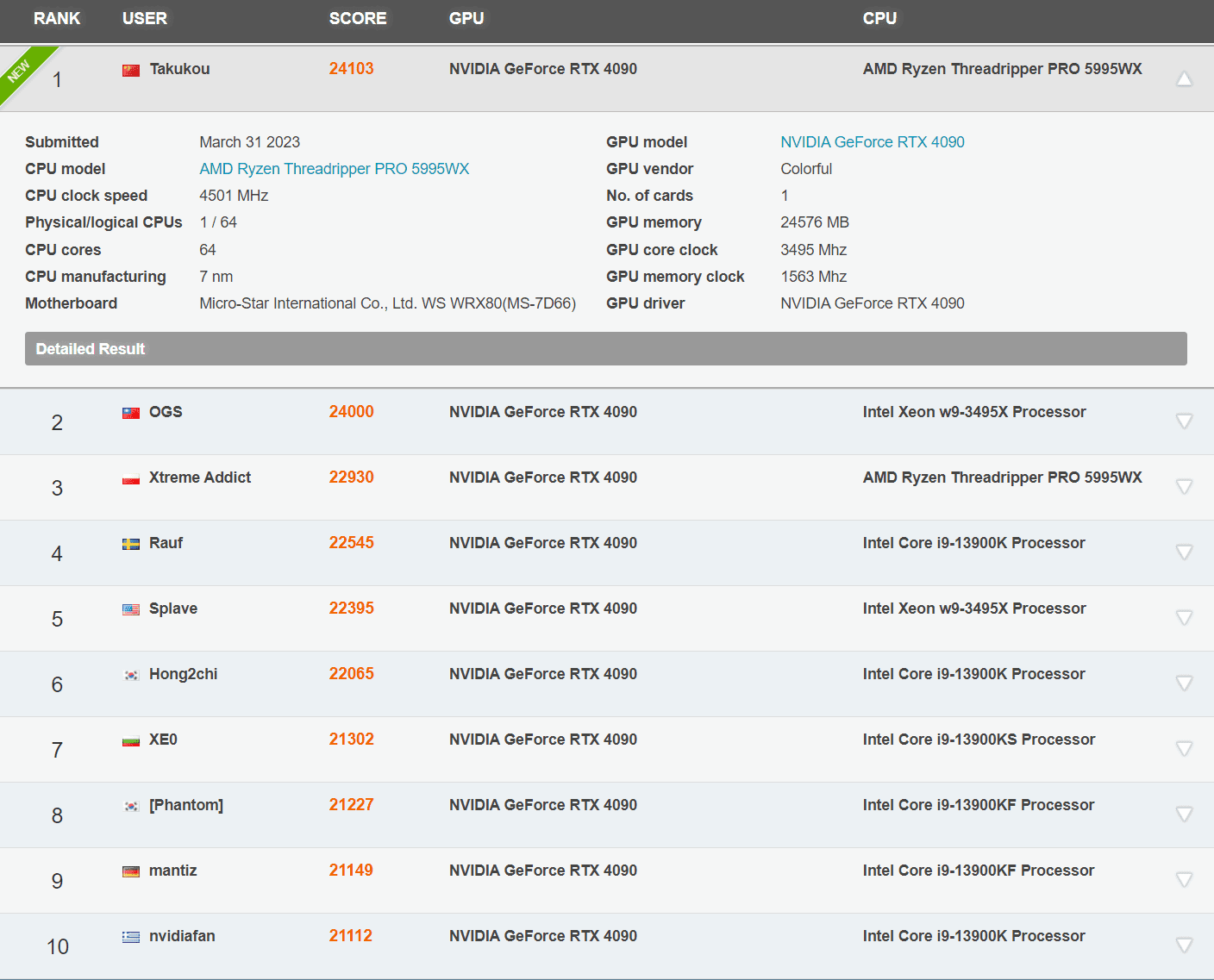Screen dimensions: 1214x980
Task: Click the China flag next to Takukou
Action: pos(131,70)
